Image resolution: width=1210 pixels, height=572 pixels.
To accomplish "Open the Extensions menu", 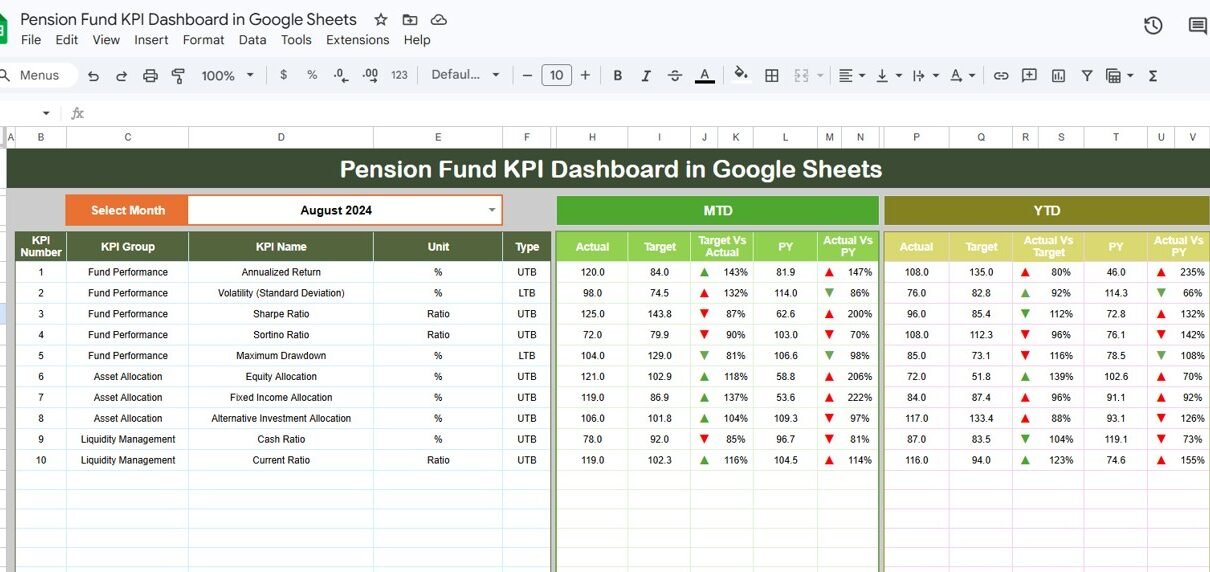I will [x=357, y=40].
